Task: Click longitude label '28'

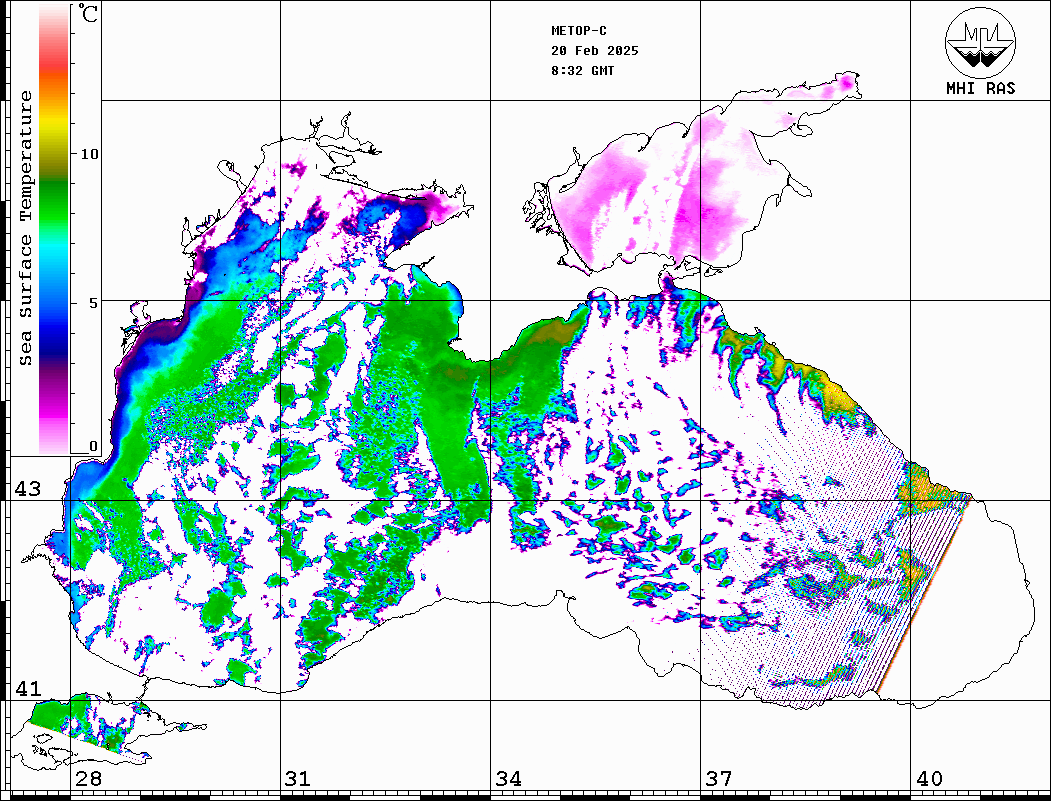Action: click(88, 778)
